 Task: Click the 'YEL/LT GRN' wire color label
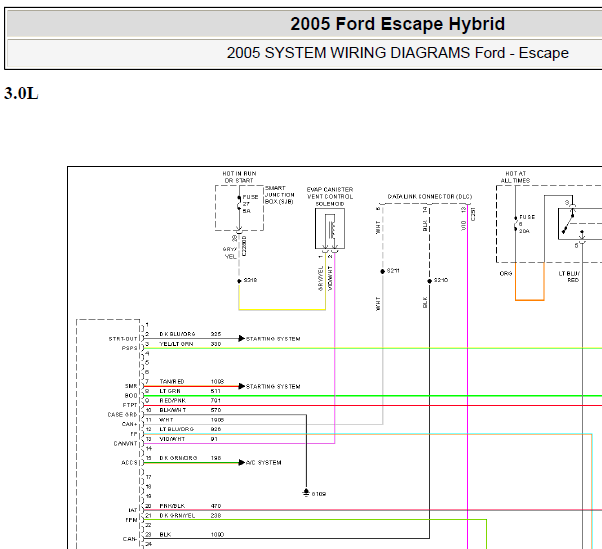pyautogui.click(x=176, y=344)
